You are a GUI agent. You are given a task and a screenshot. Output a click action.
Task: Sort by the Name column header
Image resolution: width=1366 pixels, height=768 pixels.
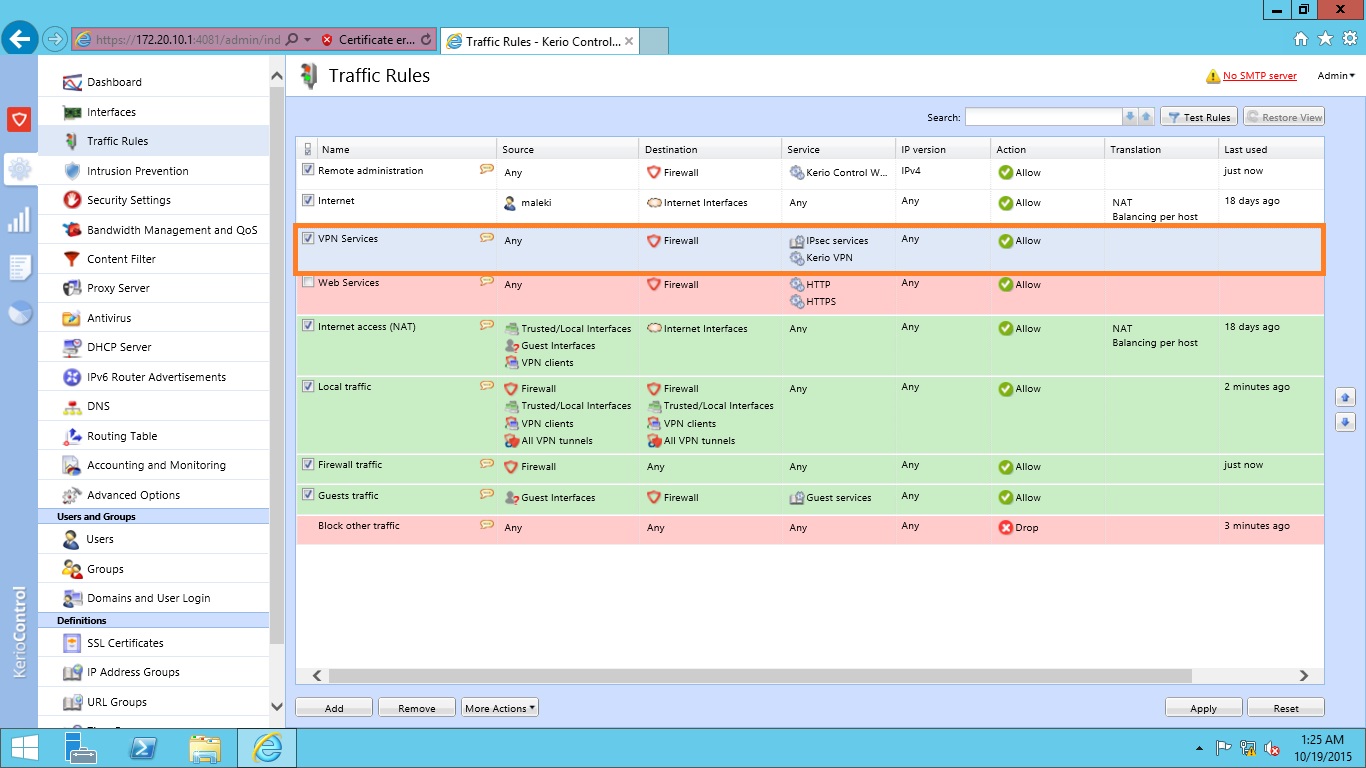(408, 149)
